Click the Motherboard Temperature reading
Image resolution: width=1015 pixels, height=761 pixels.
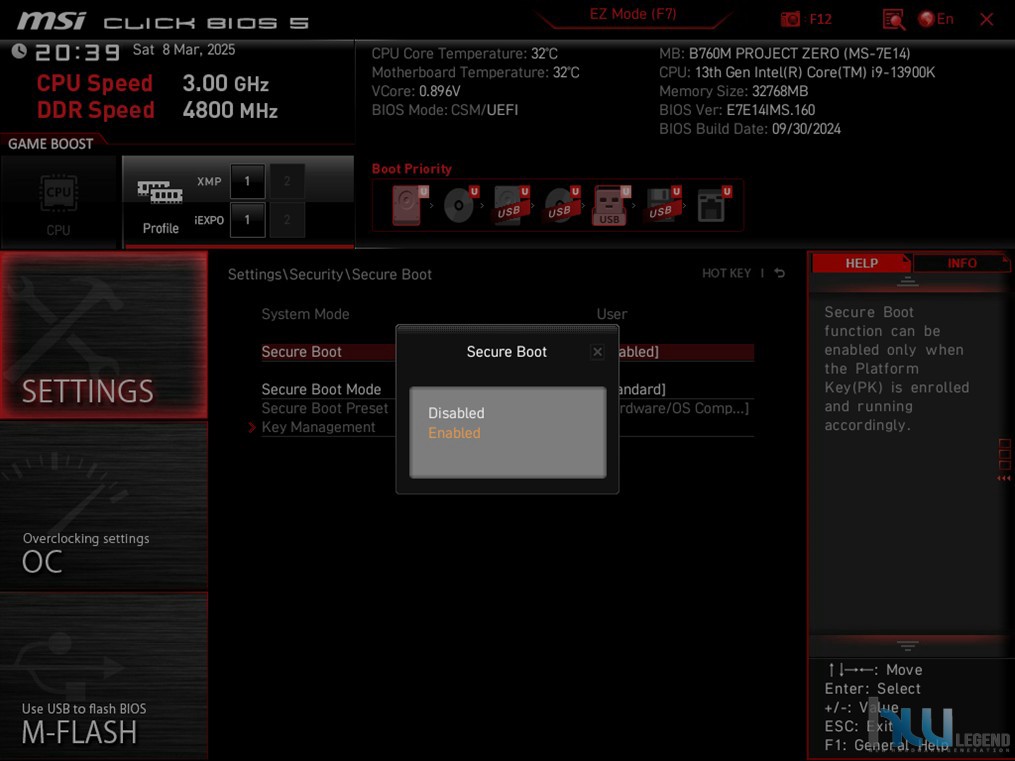[x=475, y=72]
